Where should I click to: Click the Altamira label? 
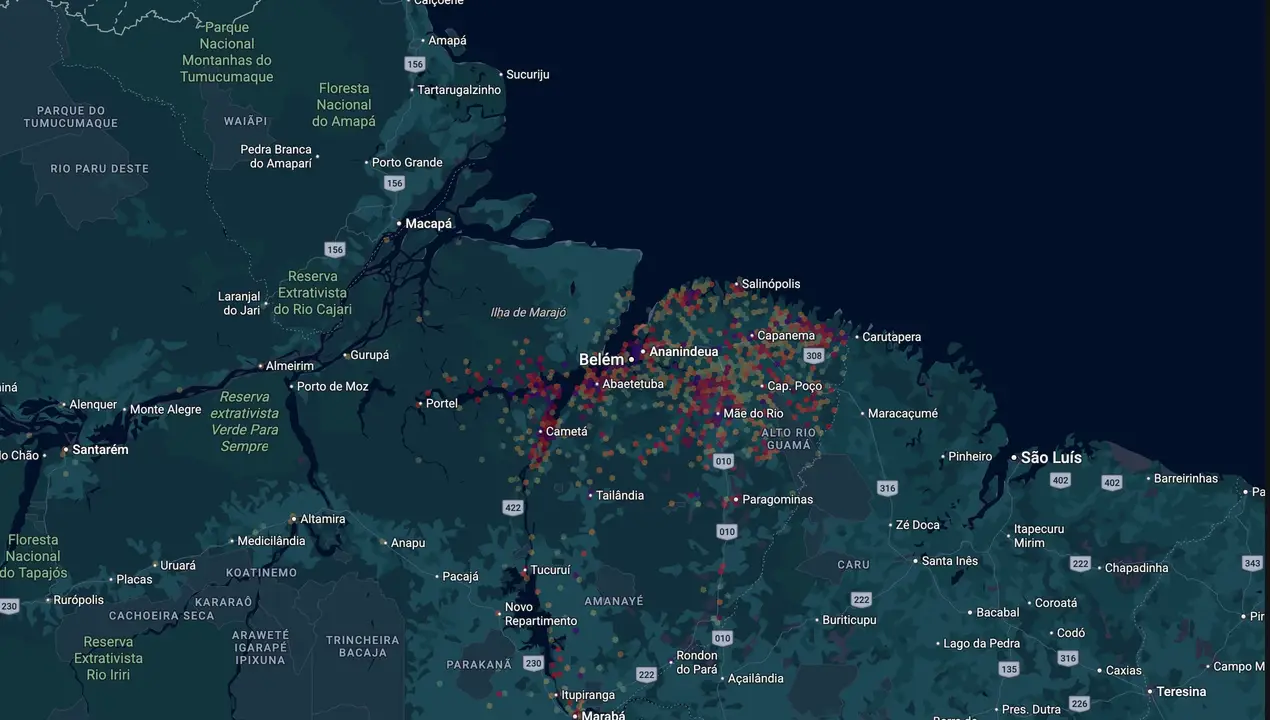[x=323, y=519]
